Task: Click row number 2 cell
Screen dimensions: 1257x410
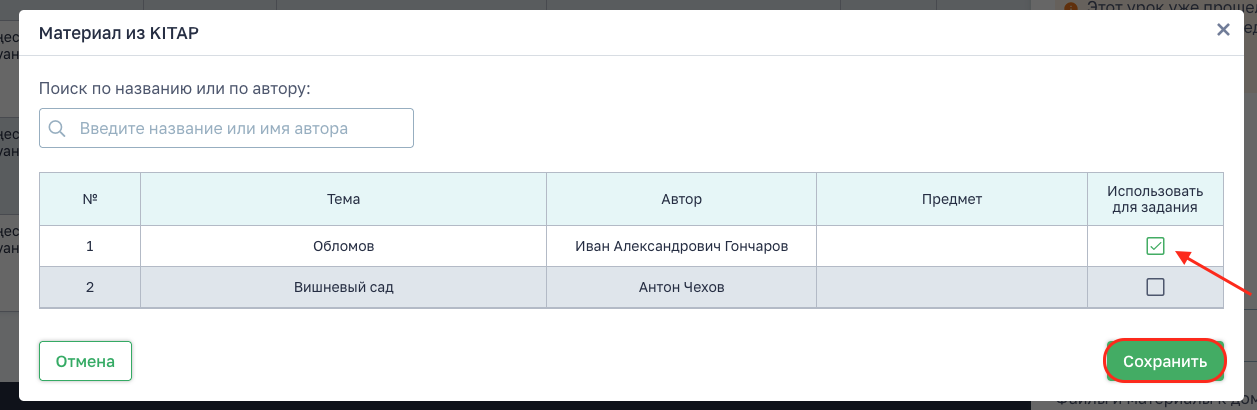Action: (90, 288)
